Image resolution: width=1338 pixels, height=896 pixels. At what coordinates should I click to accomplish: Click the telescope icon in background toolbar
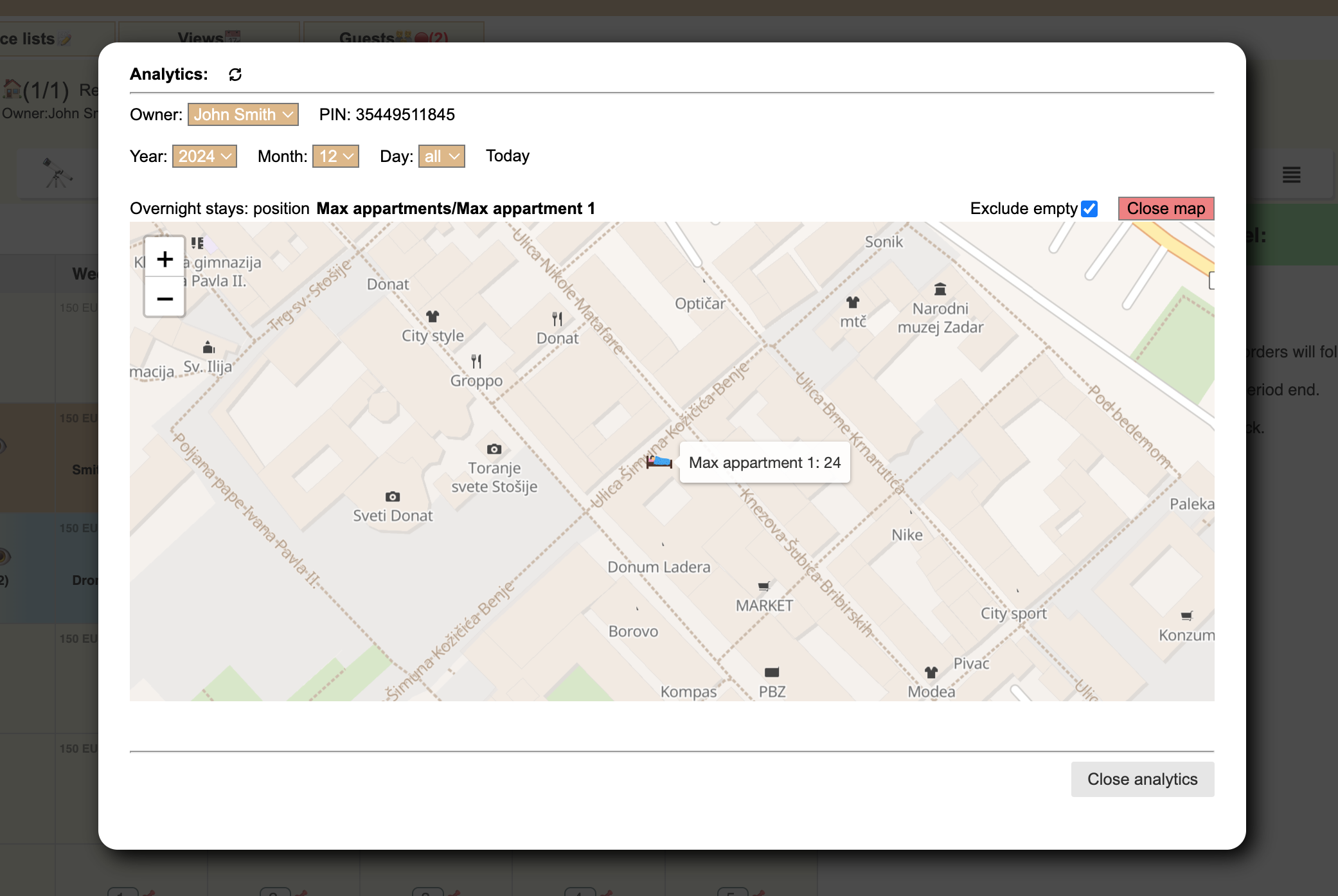[57, 173]
